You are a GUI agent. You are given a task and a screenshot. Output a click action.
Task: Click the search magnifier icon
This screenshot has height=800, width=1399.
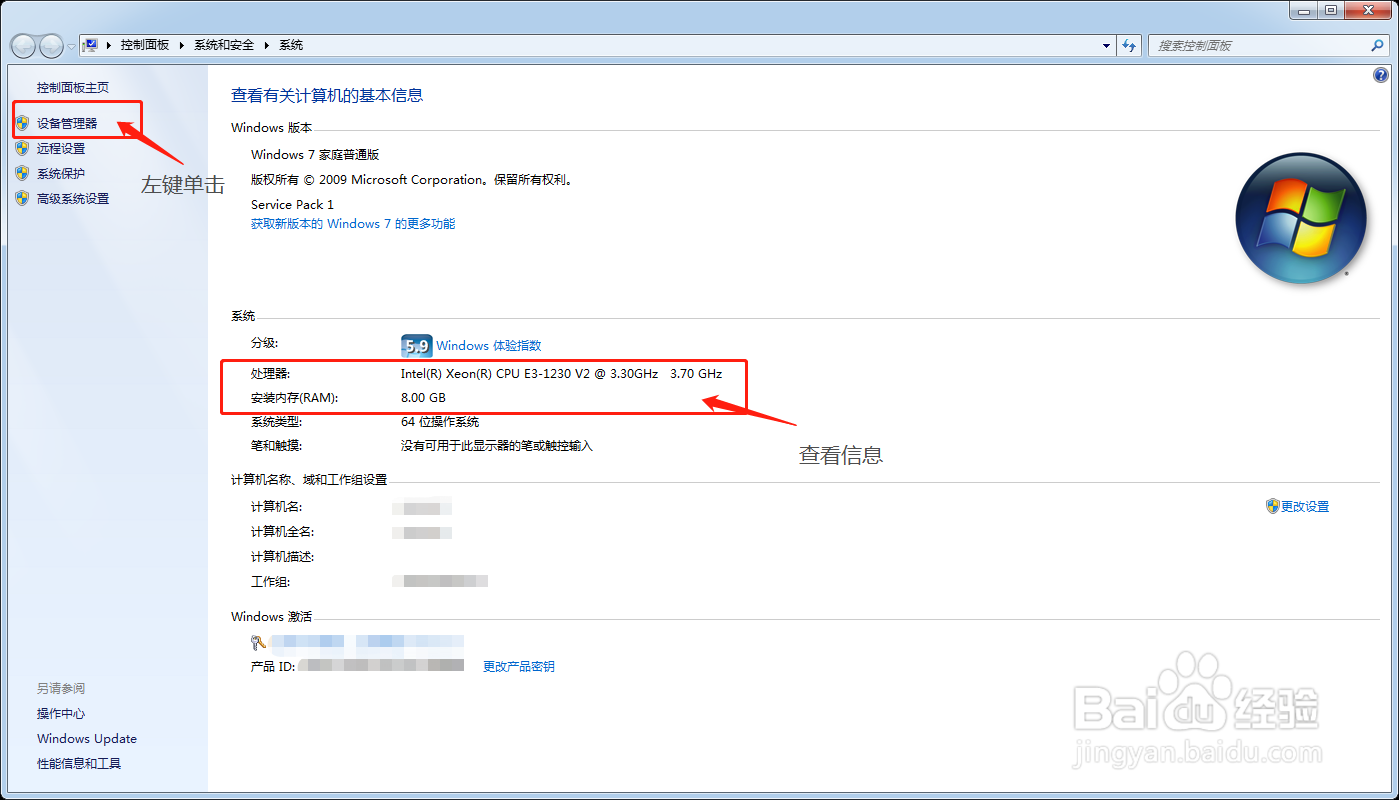[1377, 45]
